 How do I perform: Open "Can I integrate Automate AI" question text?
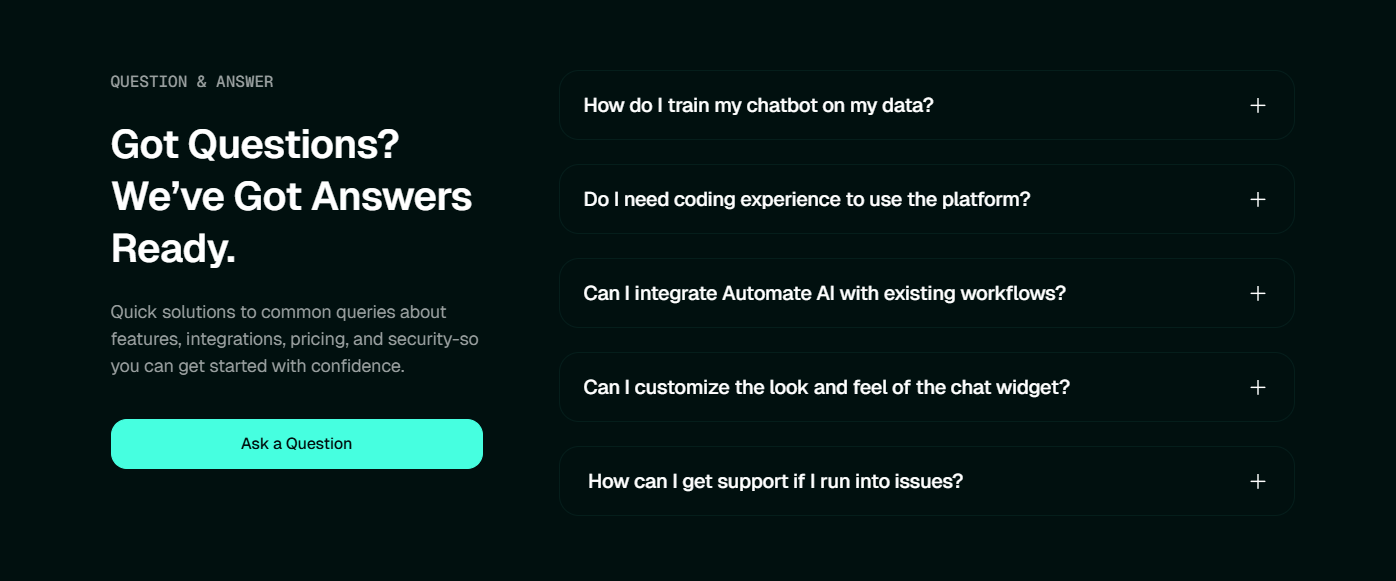click(824, 293)
